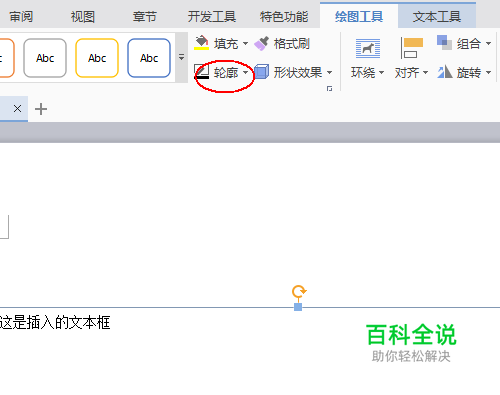
Task: Apply the yellow outline Abc style
Action: pos(97,58)
